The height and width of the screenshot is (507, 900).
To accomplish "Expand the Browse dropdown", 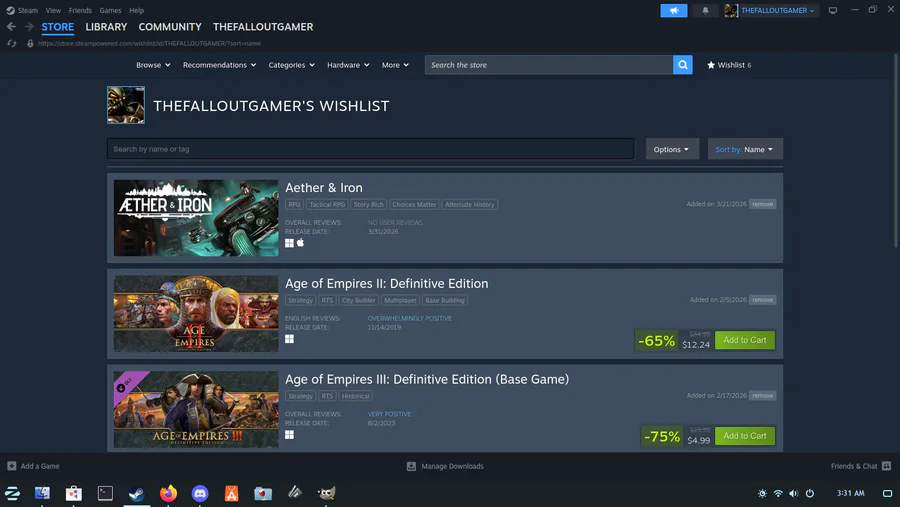I will [153, 65].
